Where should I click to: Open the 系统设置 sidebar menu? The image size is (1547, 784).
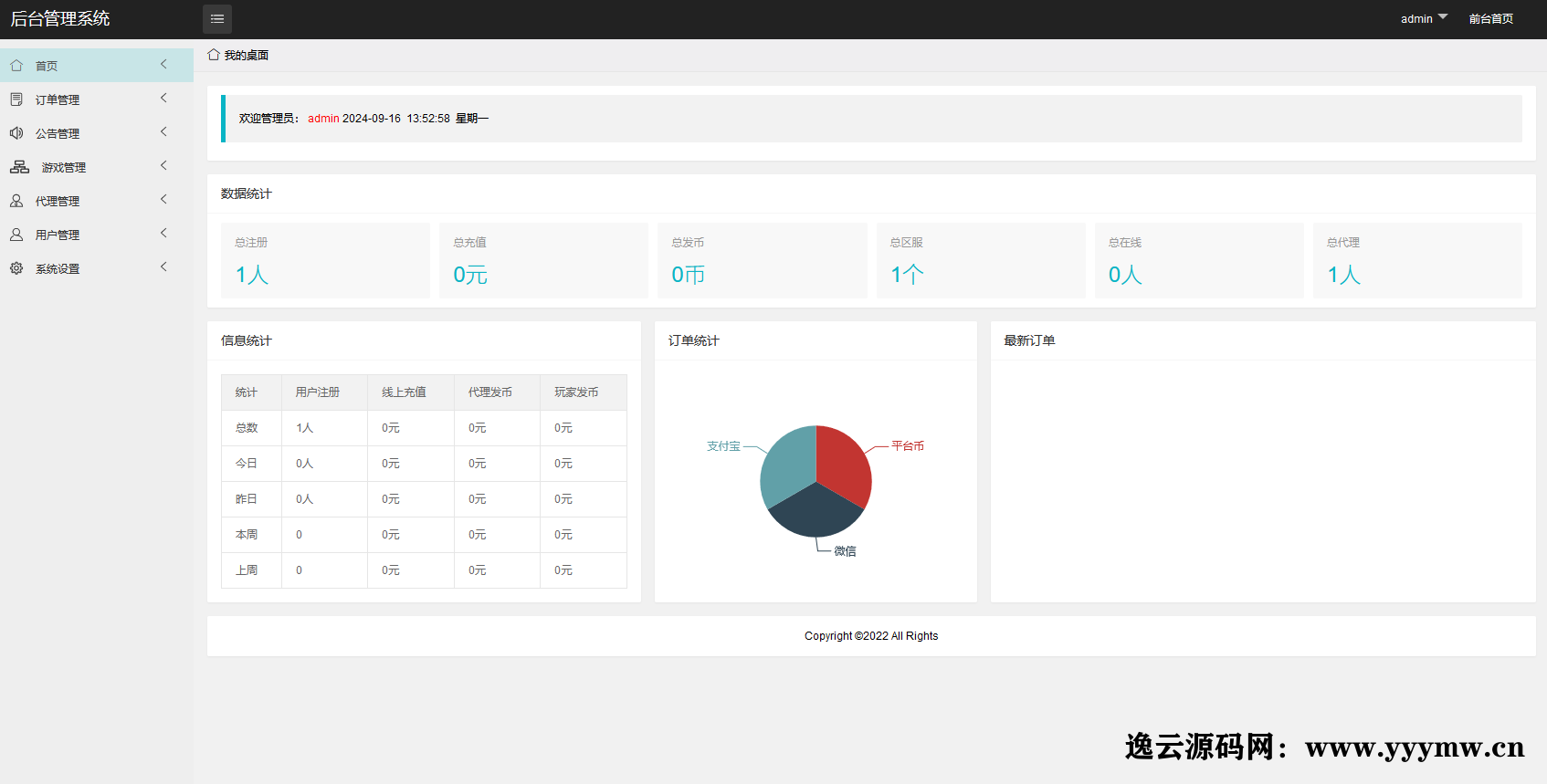tap(97, 268)
